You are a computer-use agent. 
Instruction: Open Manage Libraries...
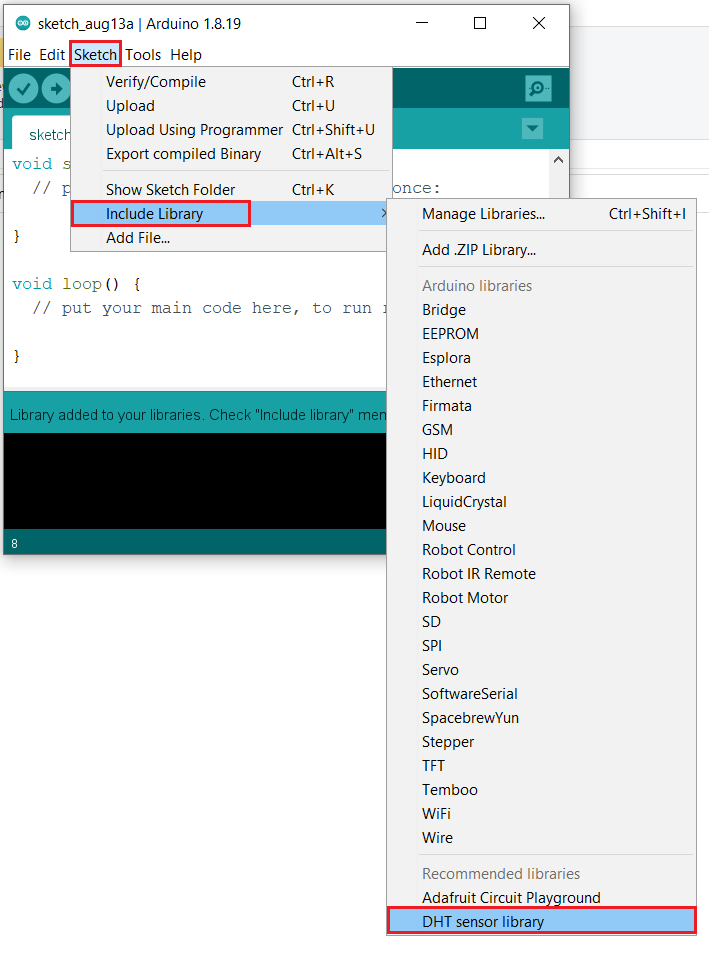[541, 214]
